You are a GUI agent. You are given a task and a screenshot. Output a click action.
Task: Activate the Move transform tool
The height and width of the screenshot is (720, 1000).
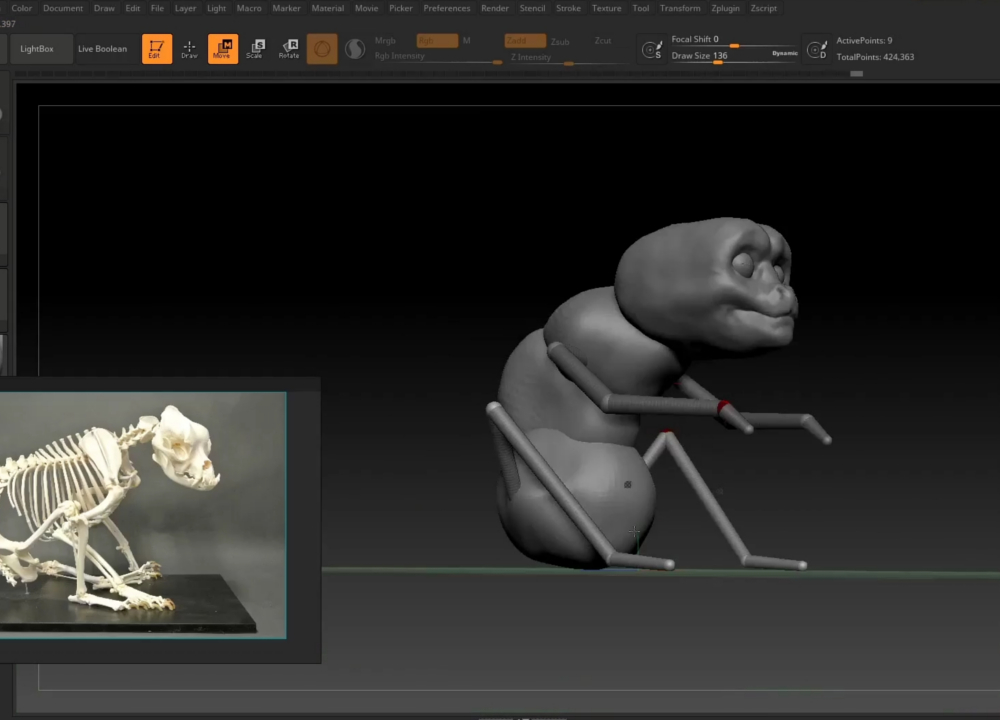(x=223, y=49)
